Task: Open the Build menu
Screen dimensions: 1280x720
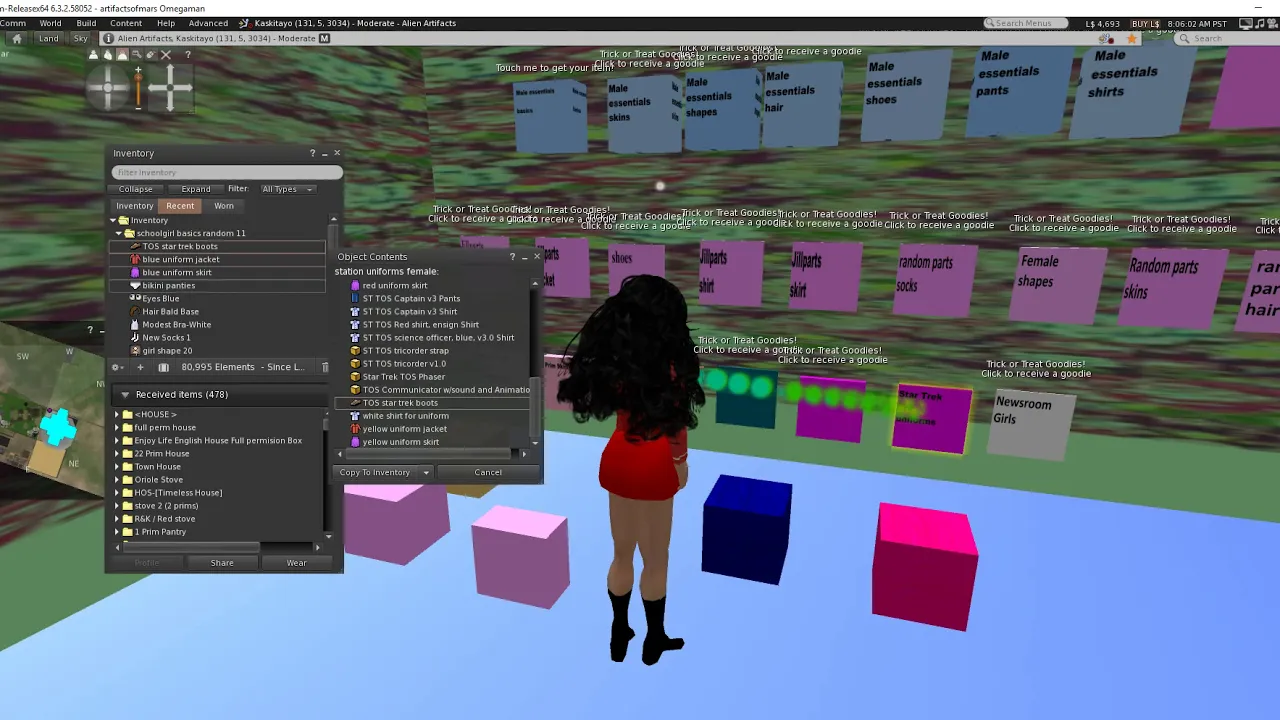Action: pos(86,23)
